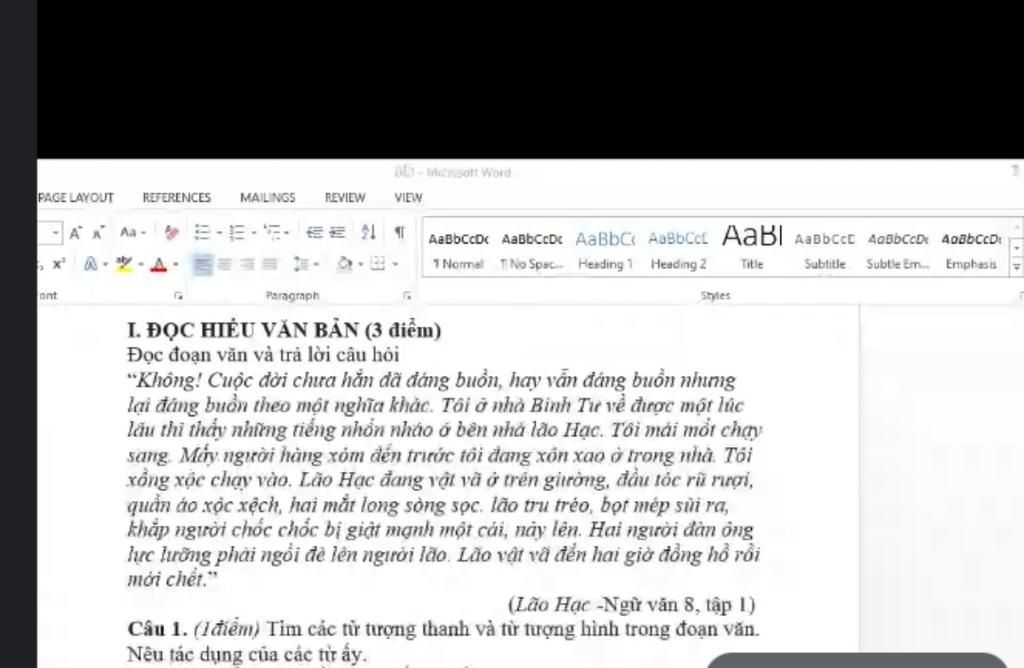Image resolution: width=1024 pixels, height=668 pixels.
Task: Open the borders dropdown arrow
Action: [x=395, y=264]
